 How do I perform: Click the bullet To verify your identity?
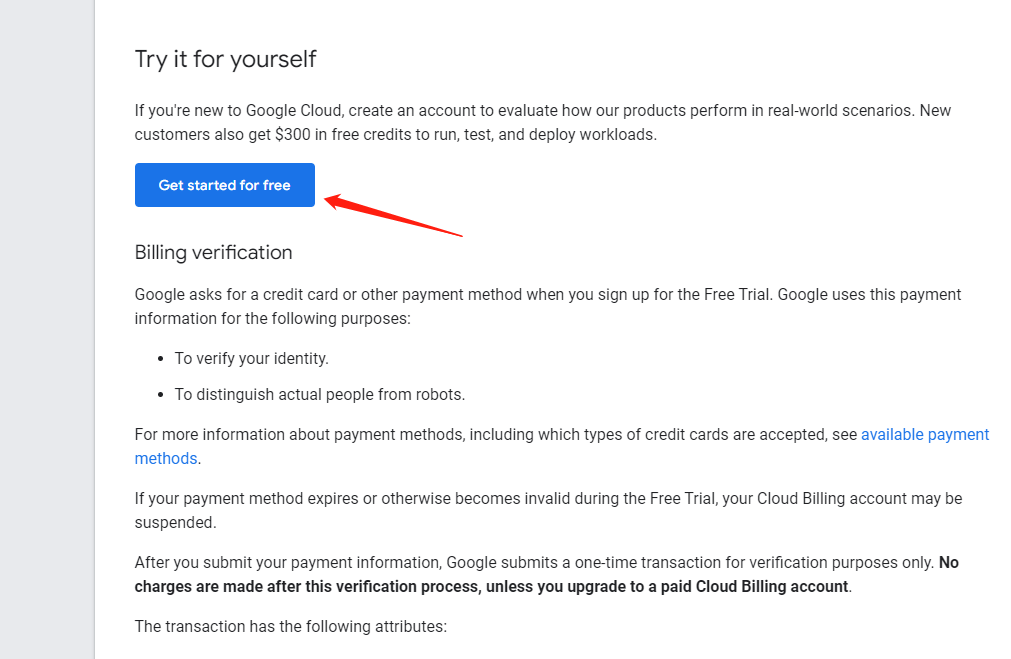point(251,359)
